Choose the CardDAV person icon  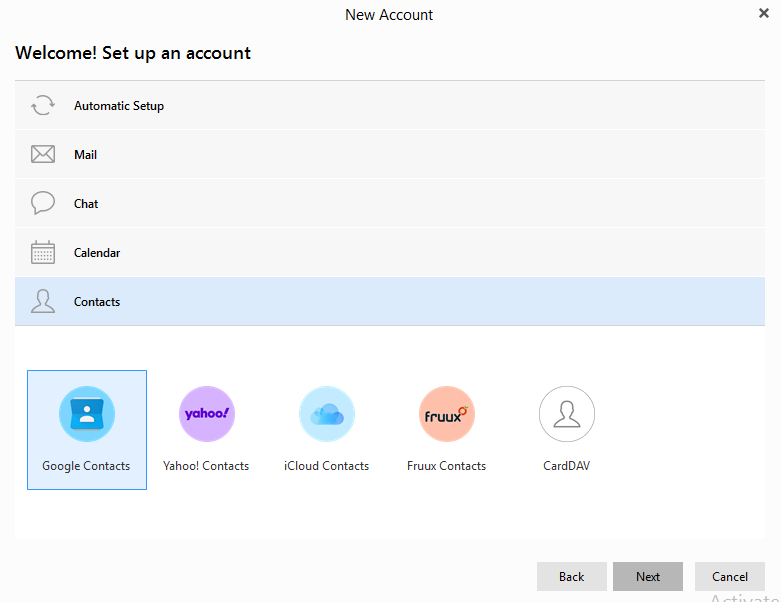click(567, 414)
